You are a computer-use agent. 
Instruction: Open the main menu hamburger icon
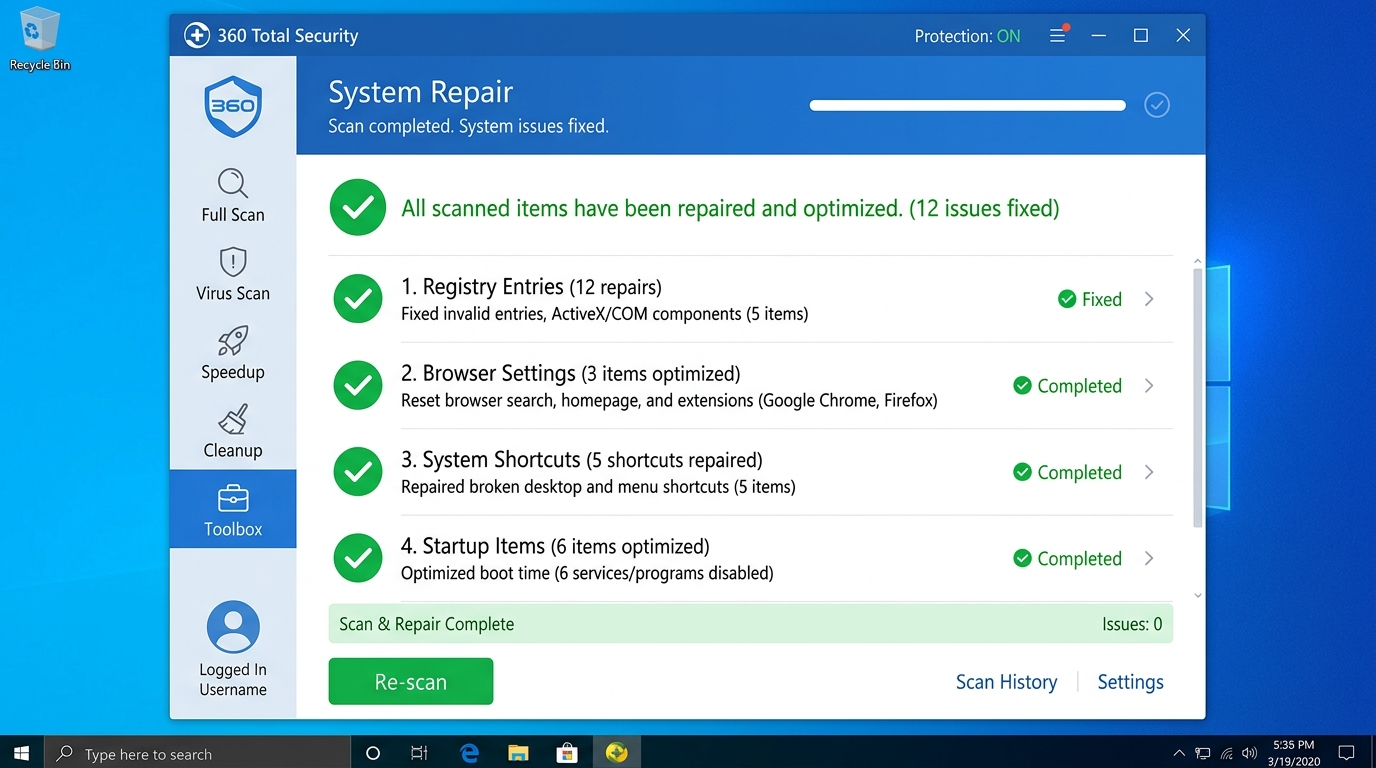tap(1057, 34)
